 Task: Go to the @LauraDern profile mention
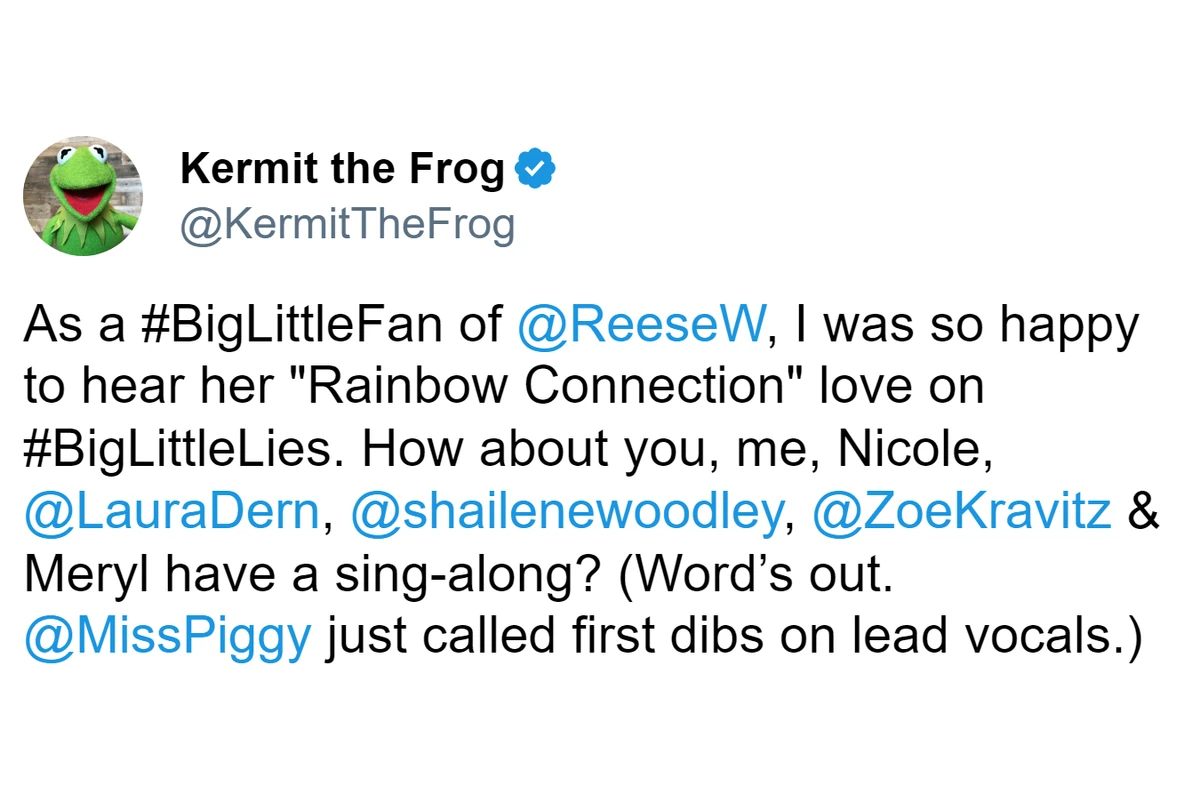tap(172, 512)
